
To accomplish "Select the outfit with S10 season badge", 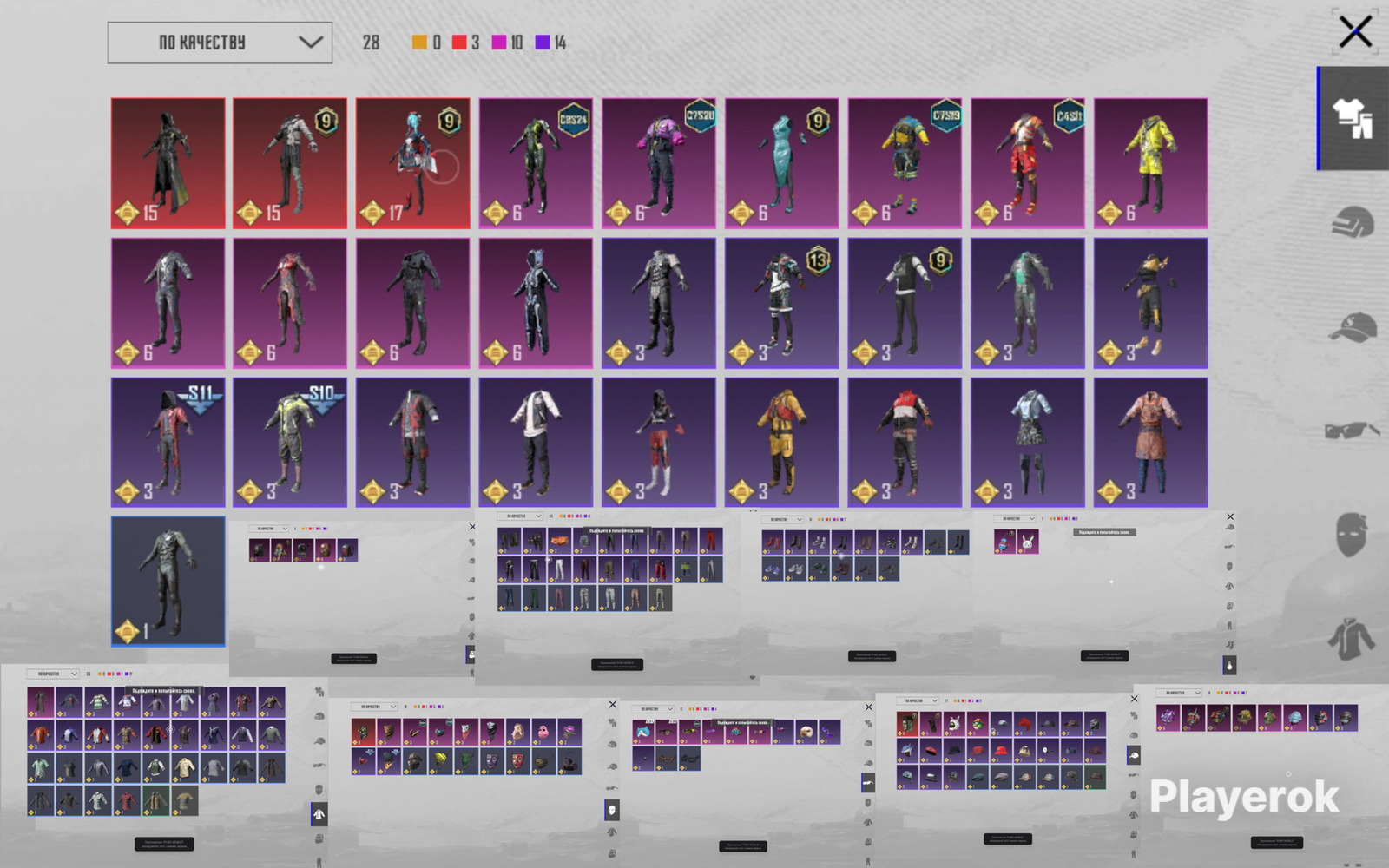I will pyautogui.click(x=290, y=442).
